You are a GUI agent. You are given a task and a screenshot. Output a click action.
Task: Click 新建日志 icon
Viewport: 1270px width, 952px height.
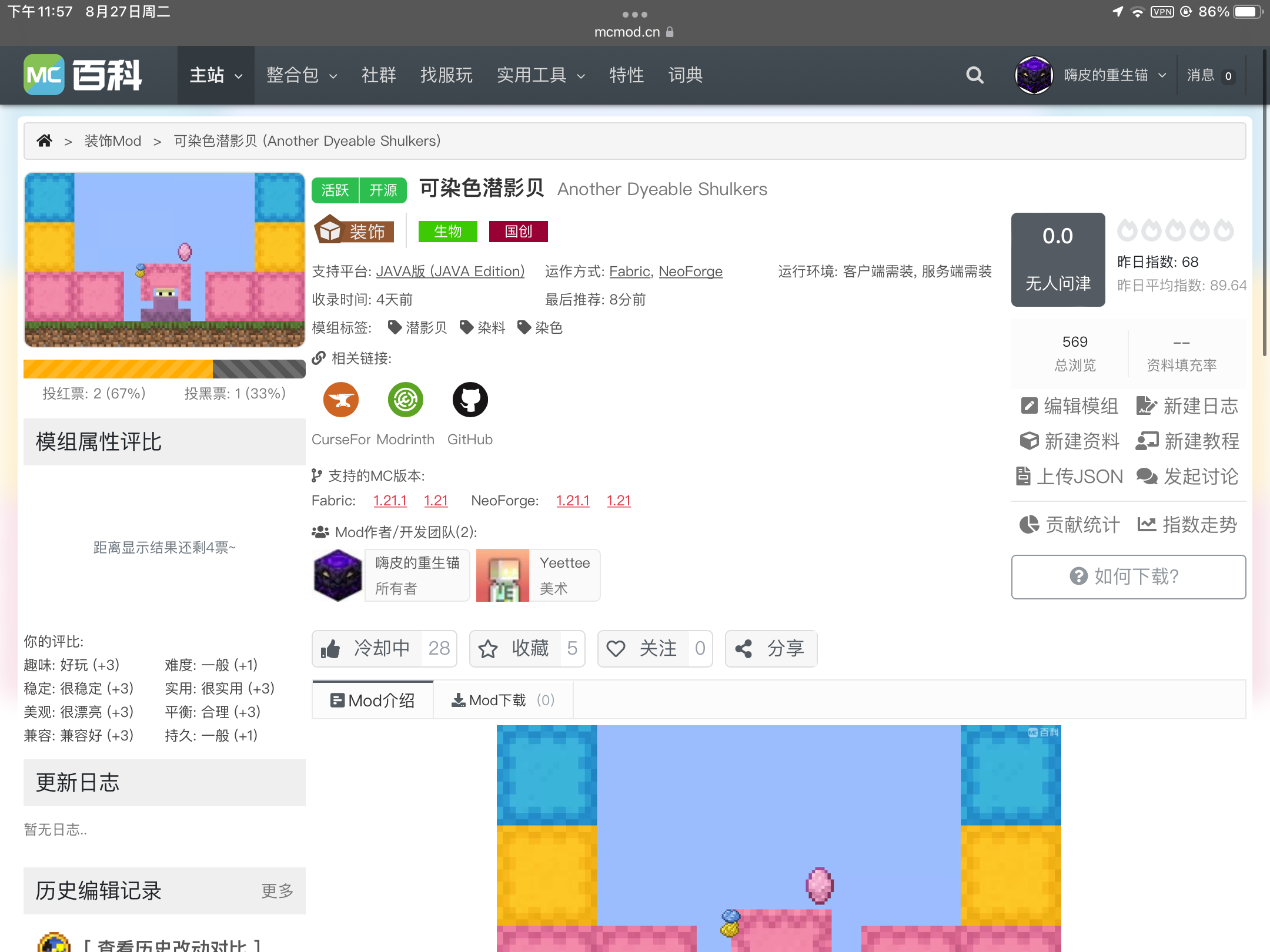click(1188, 406)
